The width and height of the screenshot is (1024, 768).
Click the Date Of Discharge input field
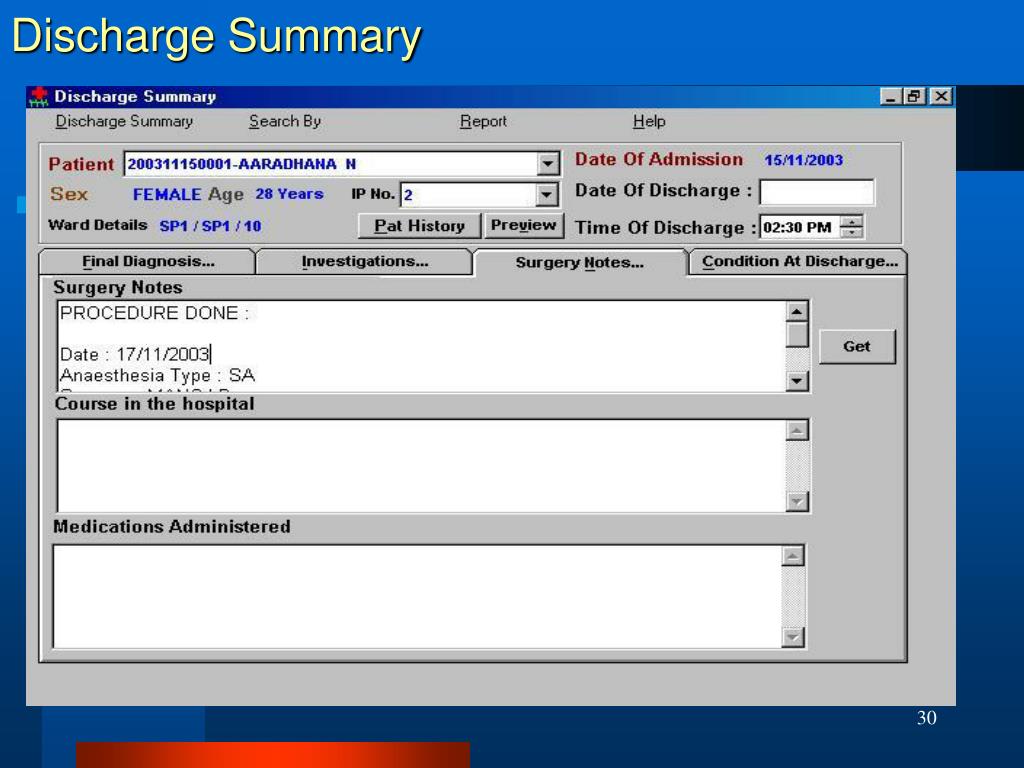pyautogui.click(x=816, y=192)
